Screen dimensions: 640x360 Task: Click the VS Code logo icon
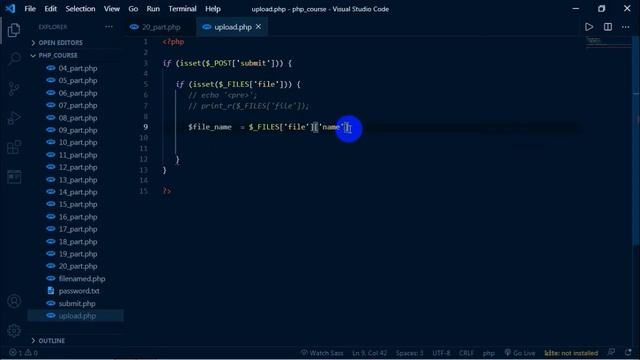pos(10,9)
